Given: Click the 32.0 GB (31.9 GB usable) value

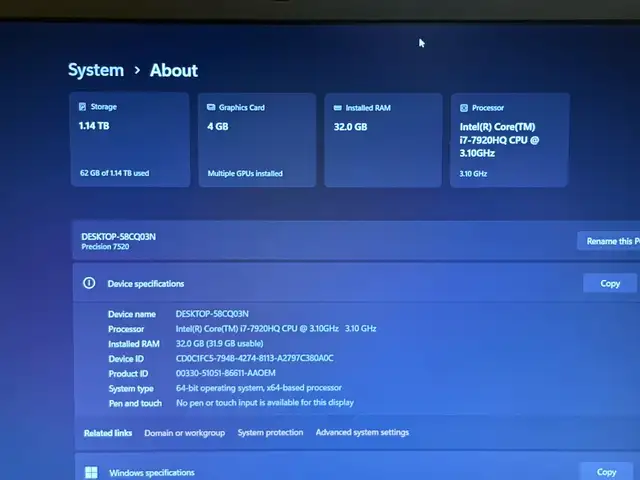Looking at the screenshot, I should point(219,343).
